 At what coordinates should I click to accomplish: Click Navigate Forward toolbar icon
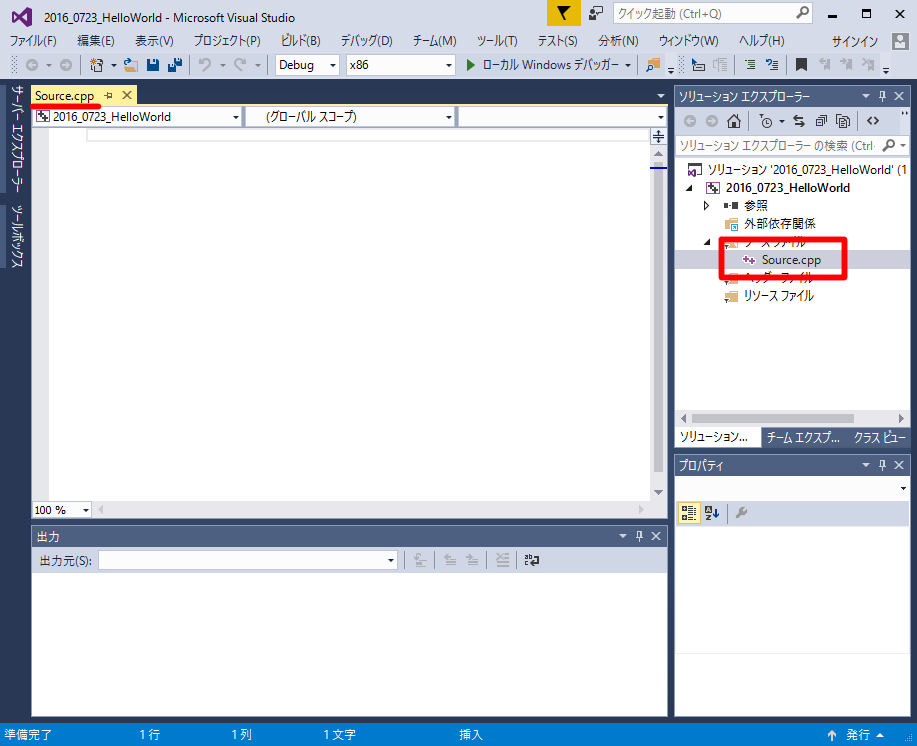66,65
